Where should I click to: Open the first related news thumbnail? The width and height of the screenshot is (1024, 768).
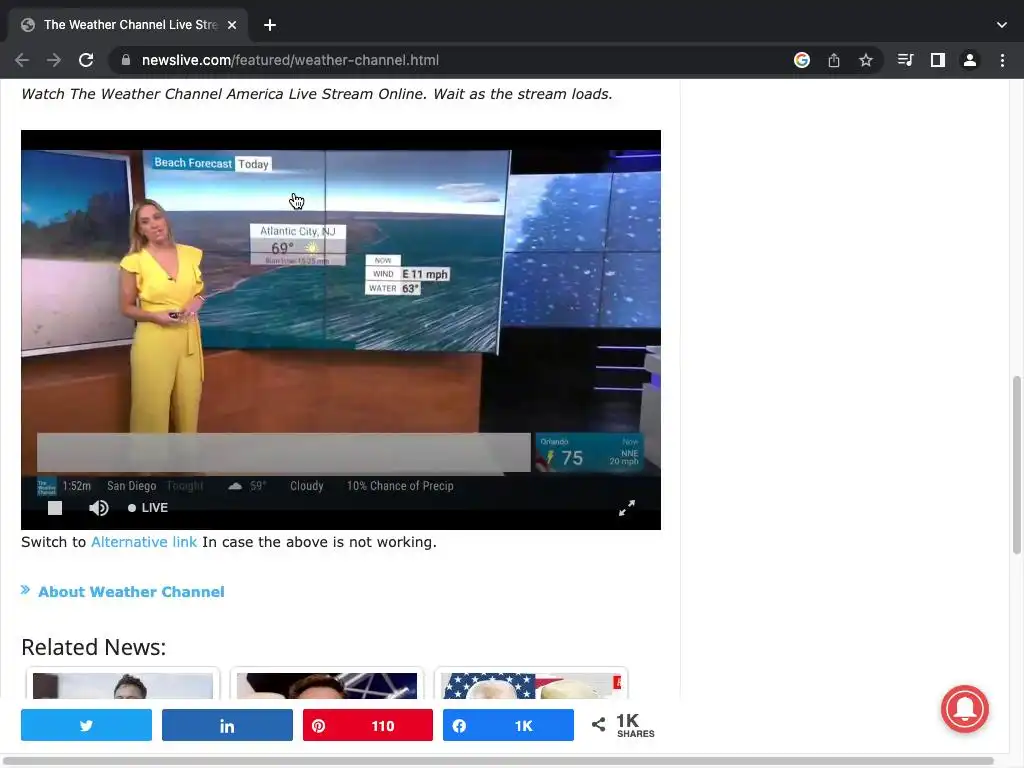tap(123, 686)
